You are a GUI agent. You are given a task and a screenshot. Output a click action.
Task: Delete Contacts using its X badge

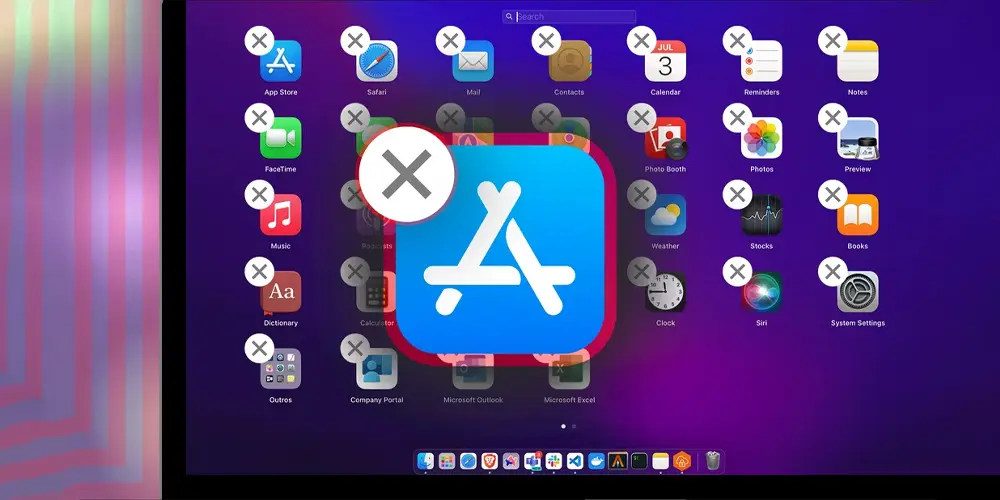click(547, 41)
